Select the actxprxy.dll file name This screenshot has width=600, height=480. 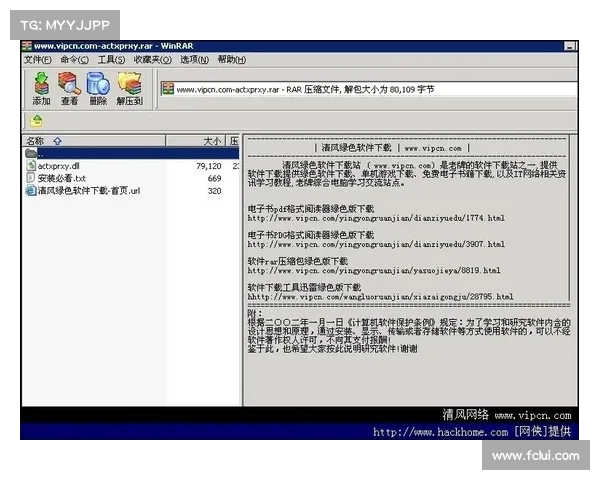coord(59,166)
